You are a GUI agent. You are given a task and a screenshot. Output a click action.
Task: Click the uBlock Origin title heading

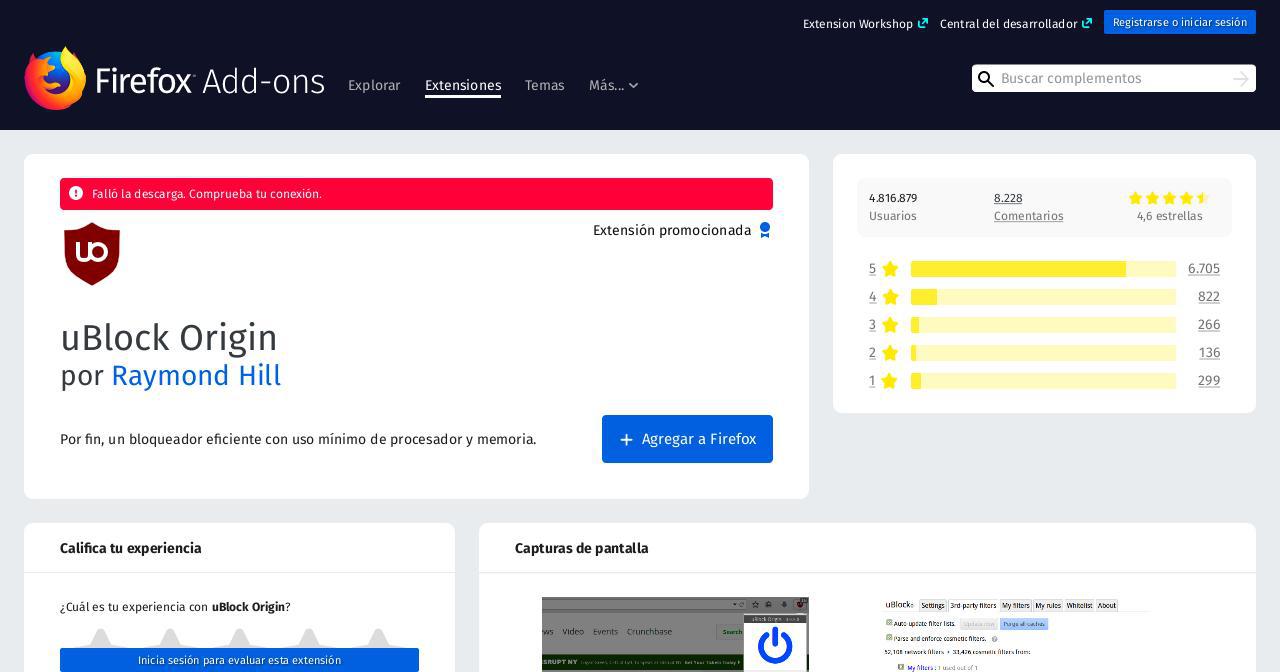(x=169, y=338)
